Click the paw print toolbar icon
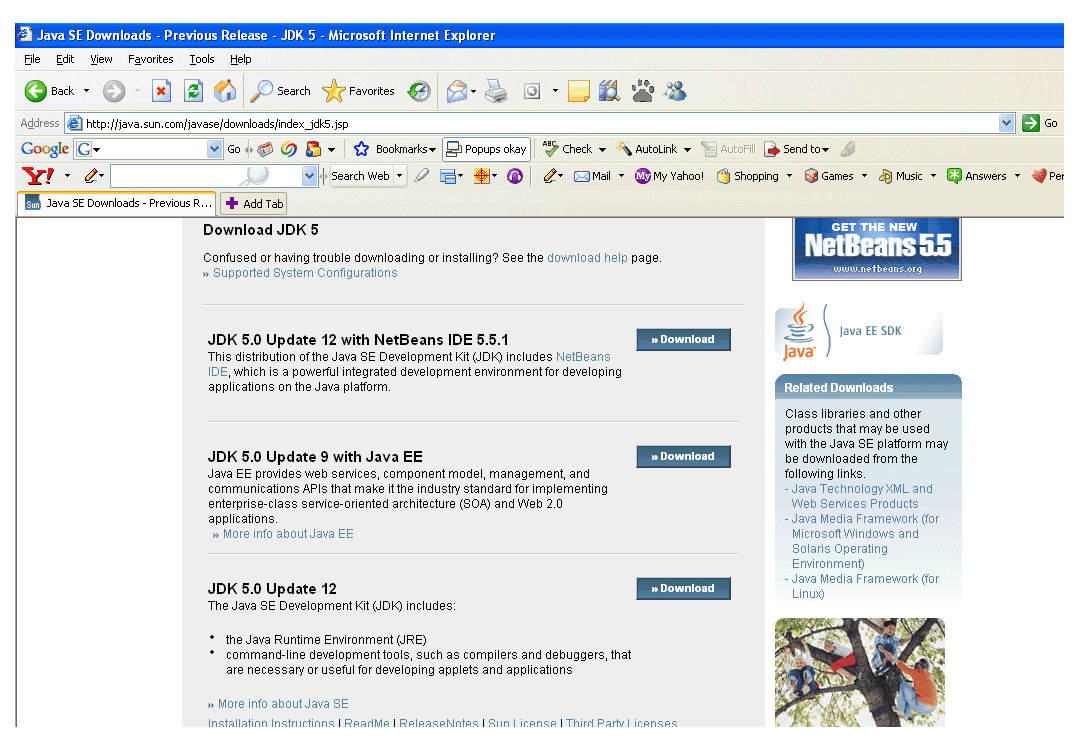 click(643, 91)
